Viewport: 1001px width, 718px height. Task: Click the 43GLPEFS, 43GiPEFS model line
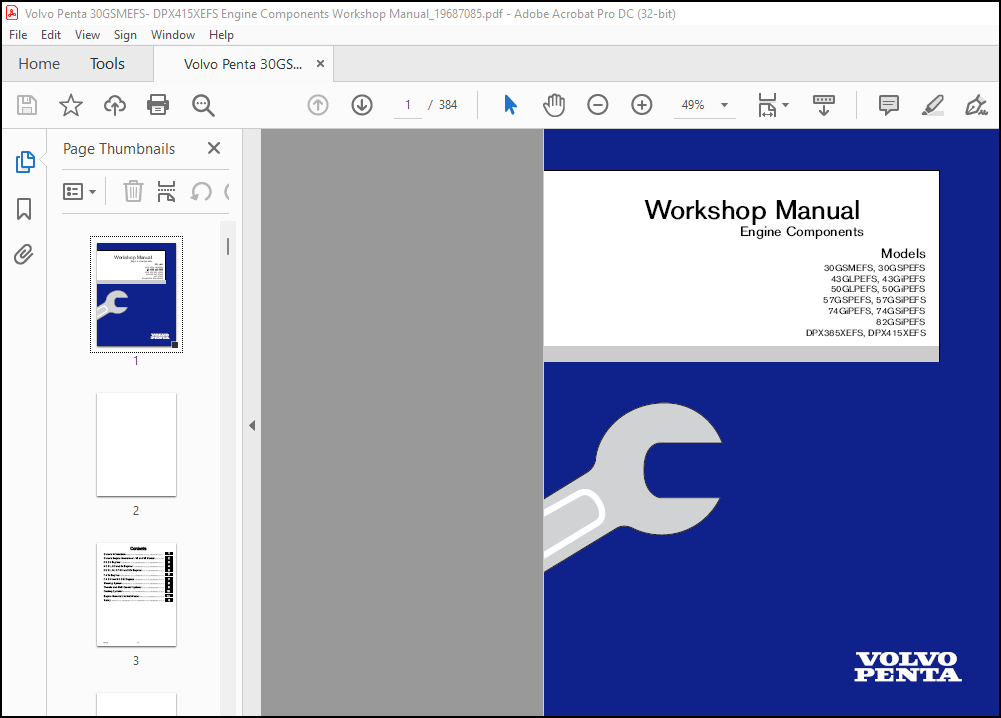tap(878, 279)
